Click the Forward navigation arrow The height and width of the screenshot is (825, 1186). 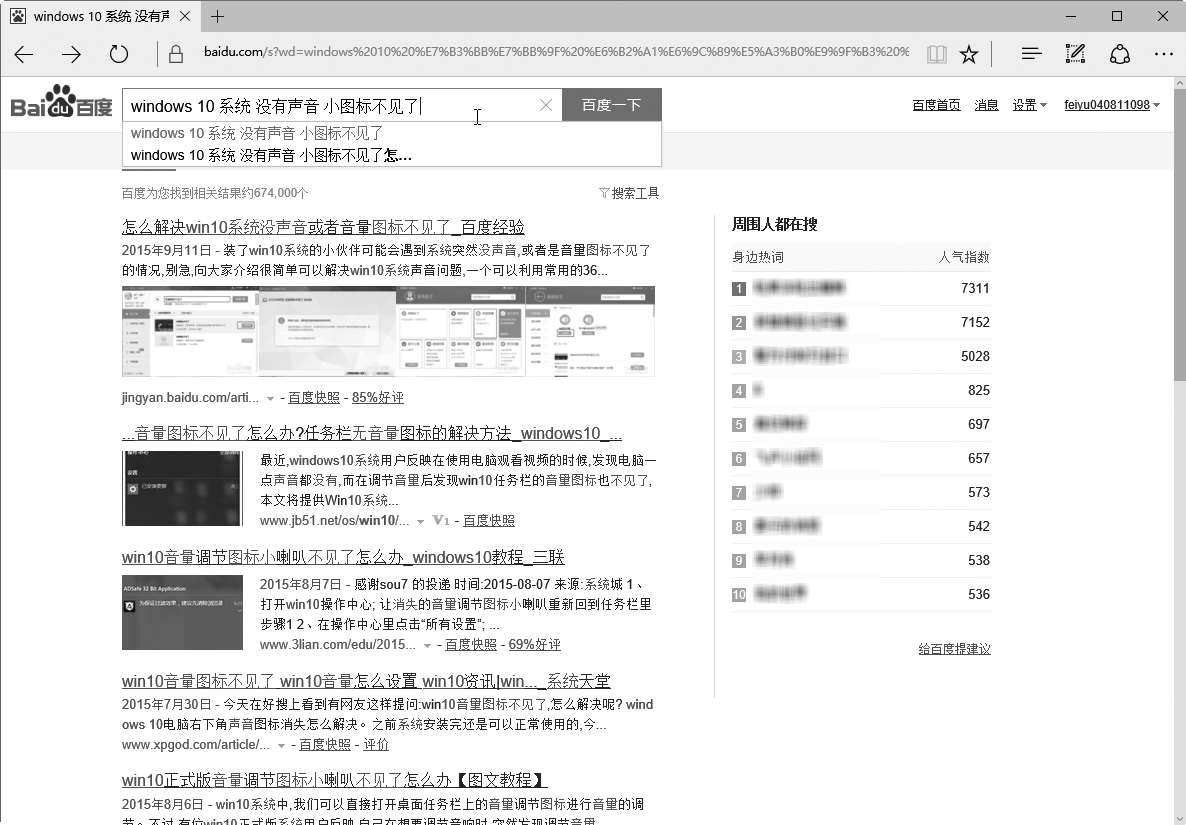(71, 54)
